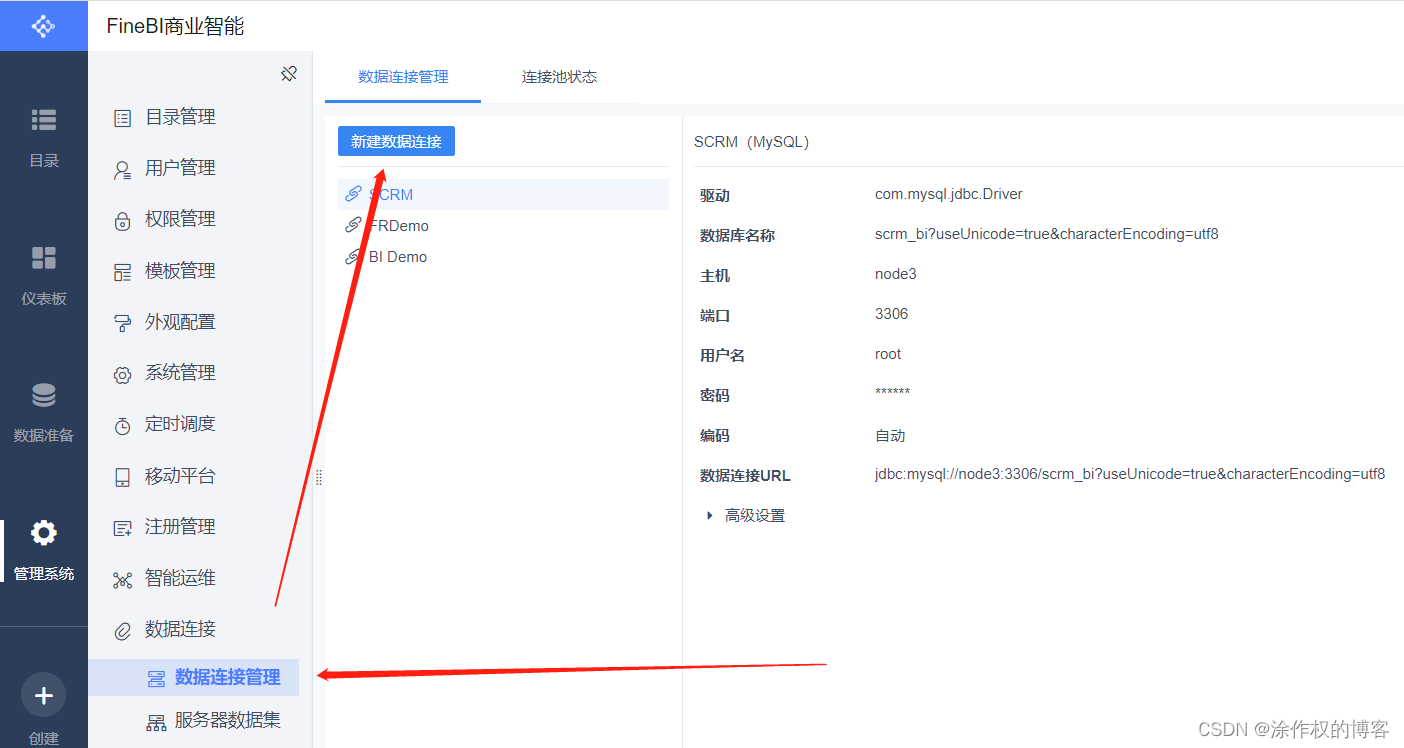Toggle the sidebar pin icon
This screenshot has width=1404, height=748.
pyautogui.click(x=289, y=74)
